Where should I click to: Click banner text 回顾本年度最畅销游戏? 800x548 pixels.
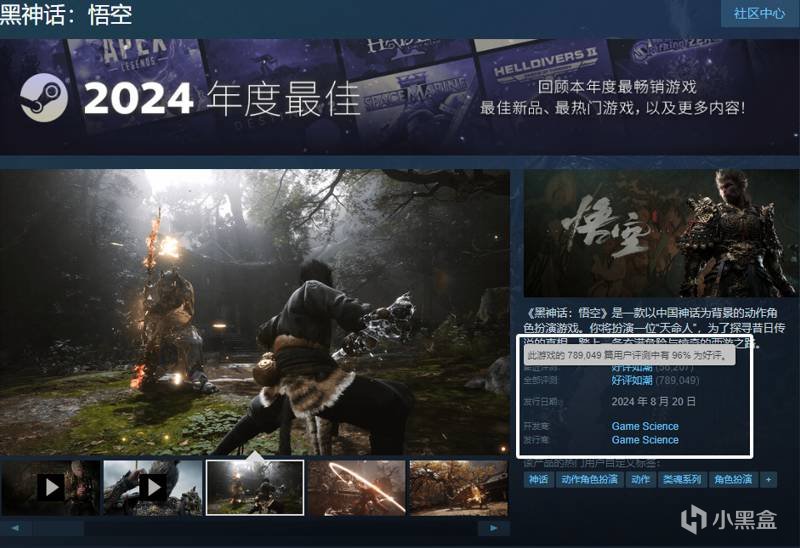click(617, 87)
